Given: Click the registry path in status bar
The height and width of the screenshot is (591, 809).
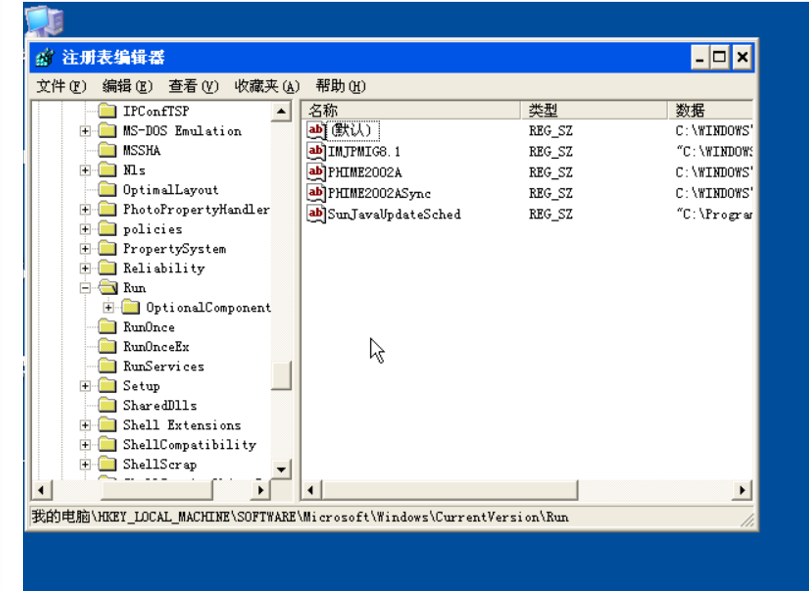Looking at the screenshot, I should pos(300,517).
